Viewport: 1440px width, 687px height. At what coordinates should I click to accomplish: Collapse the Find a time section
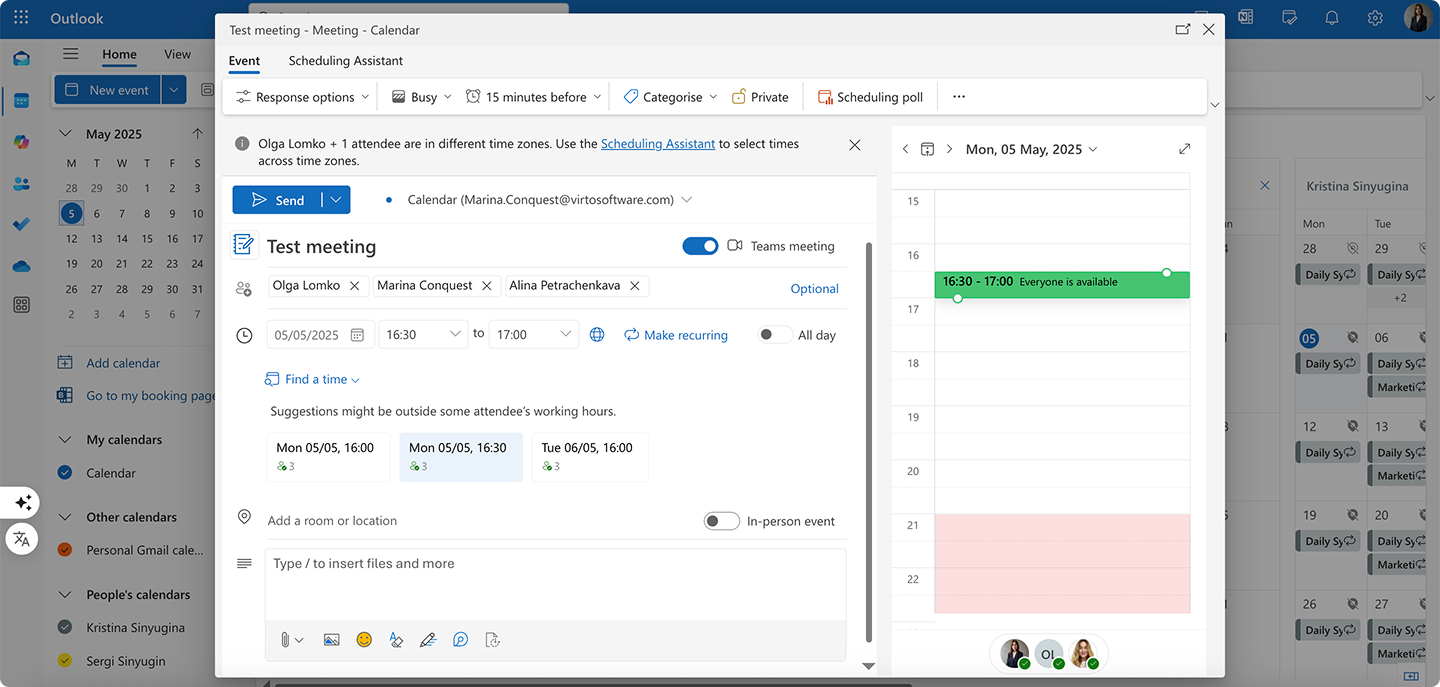pos(312,380)
